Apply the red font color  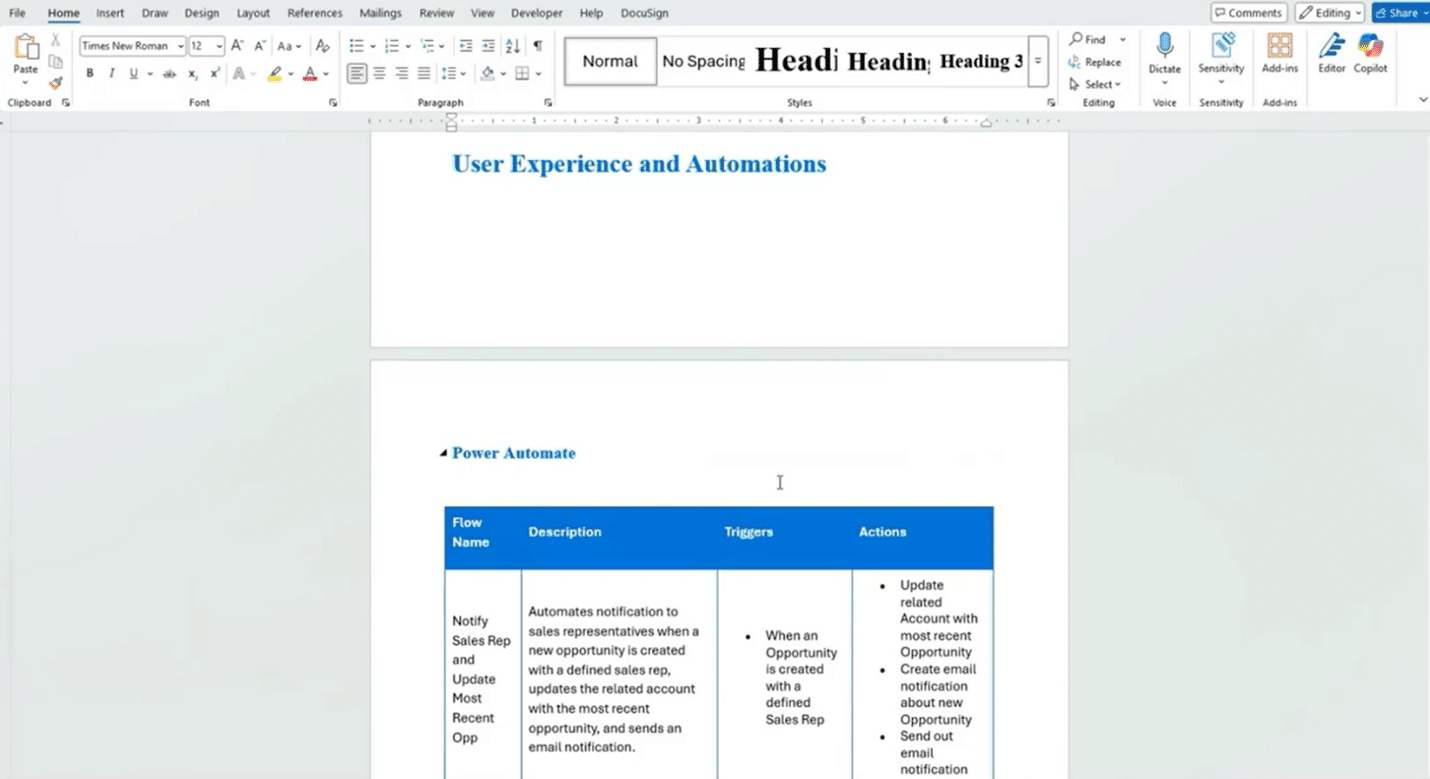(310, 74)
